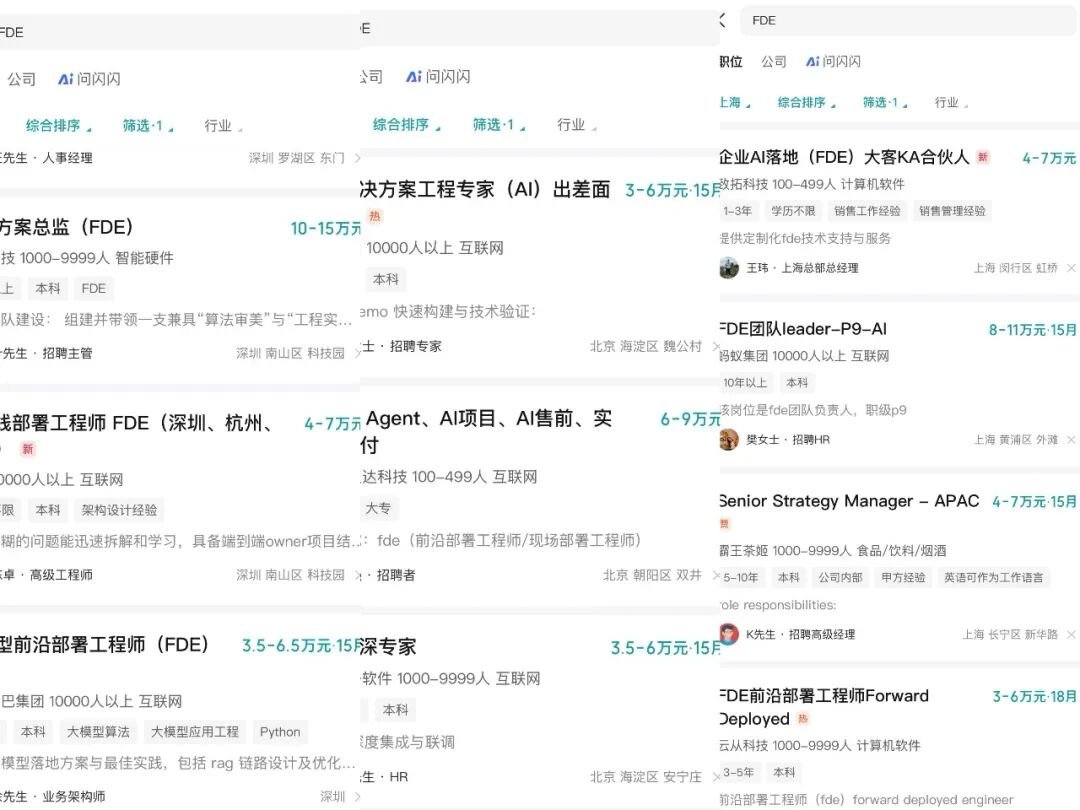Click 上海 黄浦区 外滩 location text

[1015, 439]
